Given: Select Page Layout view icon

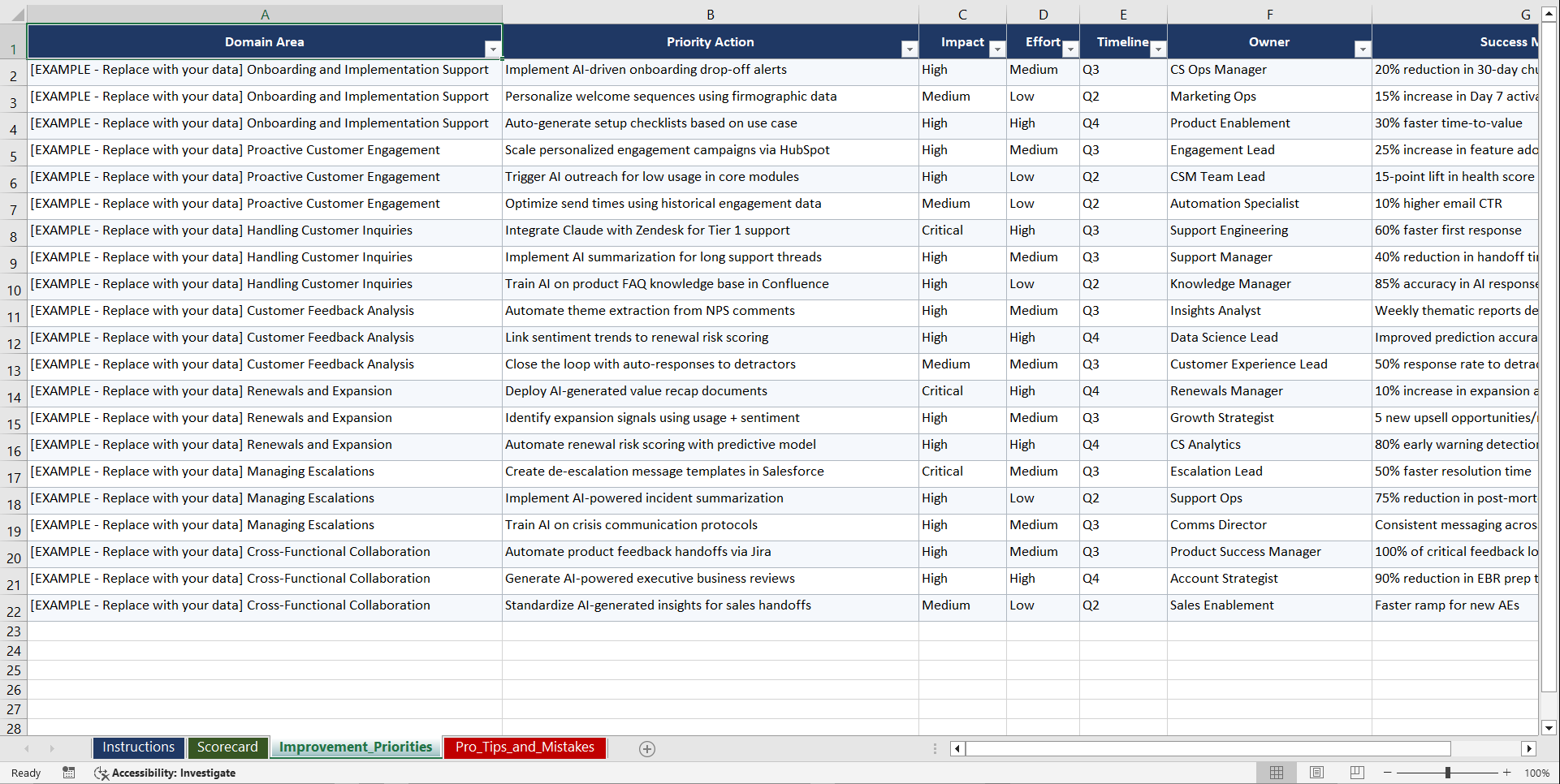Looking at the screenshot, I should click(x=1317, y=773).
